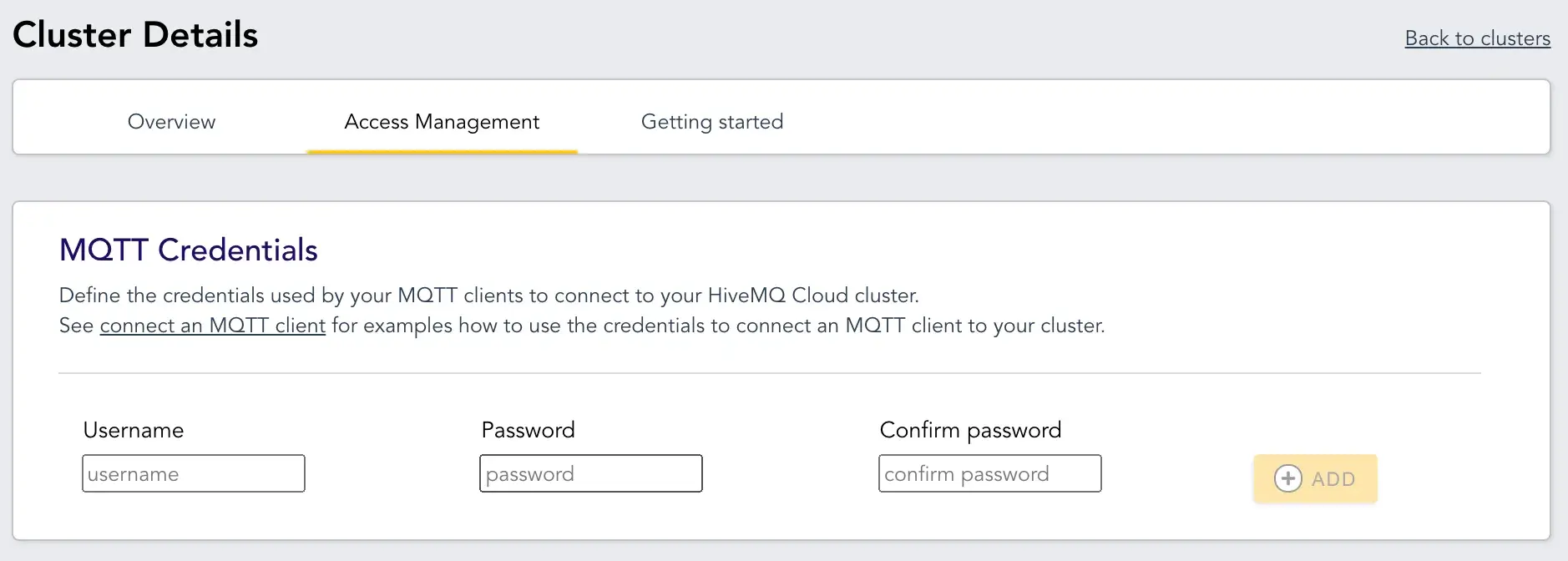This screenshot has width=1568, height=561.
Task: Click the ADD credentials button
Action: (1315, 478)
